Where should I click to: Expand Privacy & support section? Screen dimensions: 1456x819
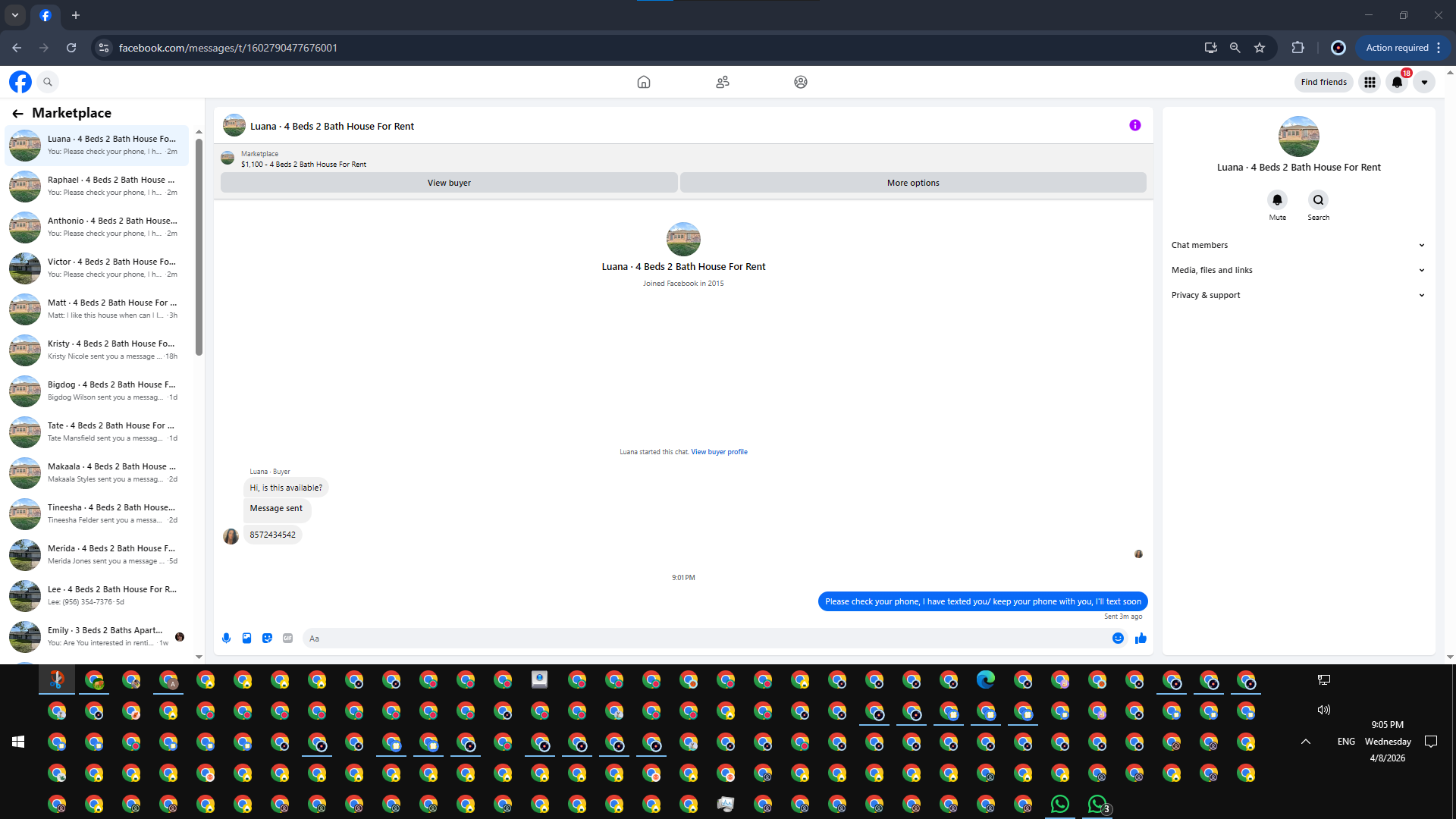click(x=1298, y=295)
